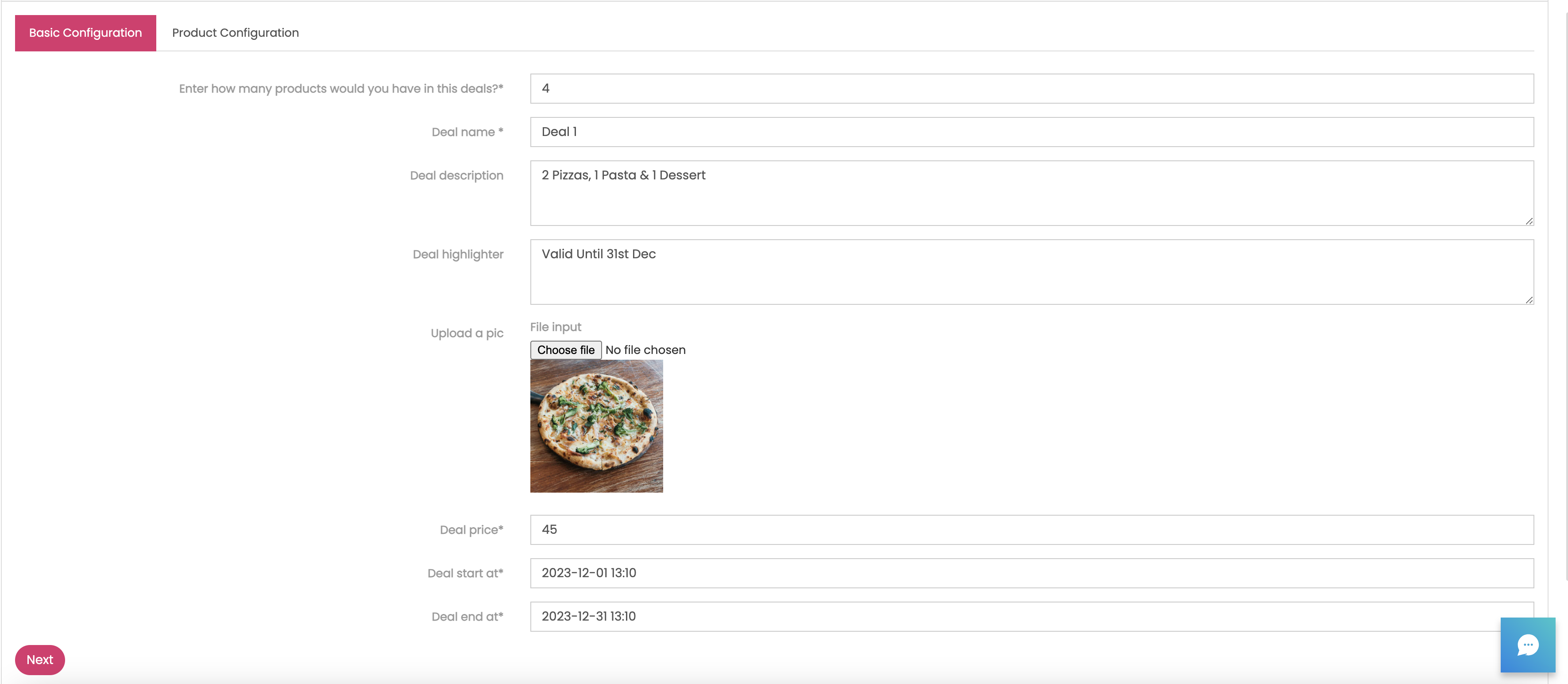
Task: Click the No file chosen text
Action: (x=645, y=350)
